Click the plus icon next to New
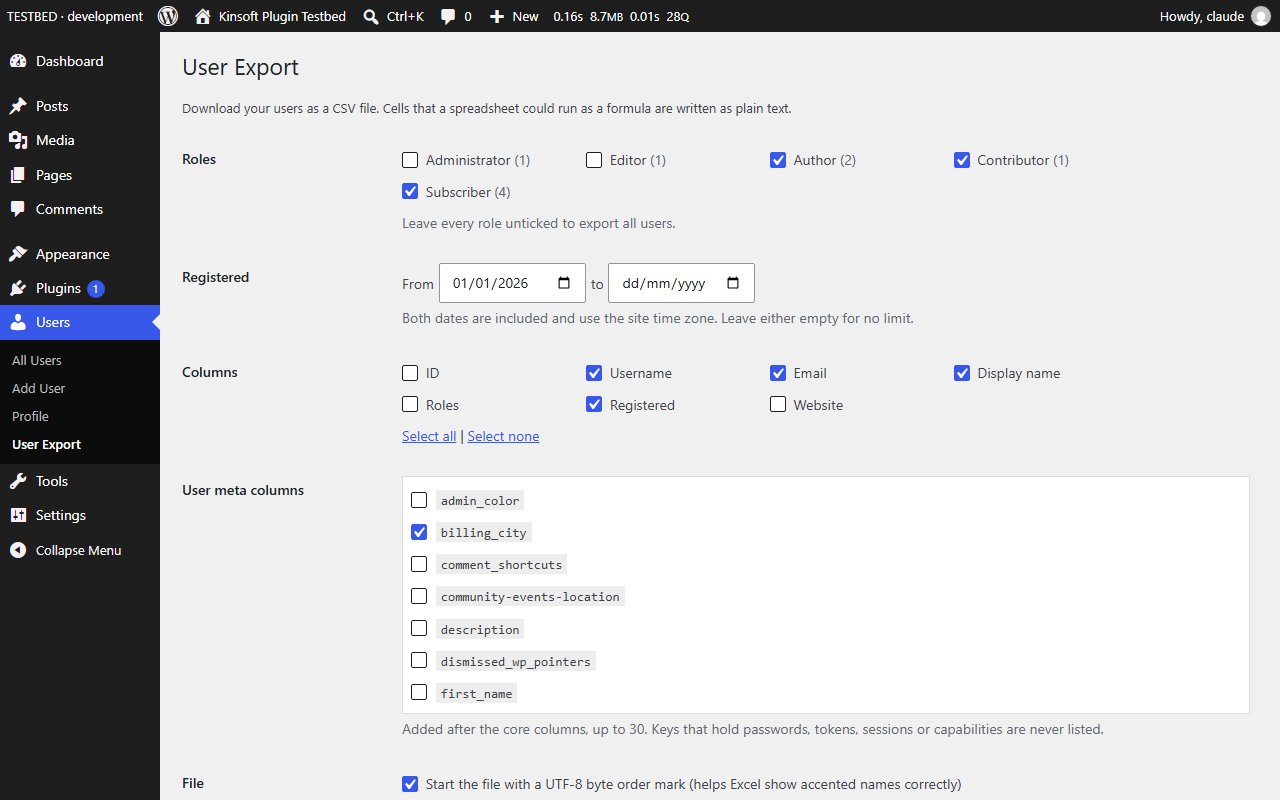This screenshot has height=800, width=1280. [497, 16]
